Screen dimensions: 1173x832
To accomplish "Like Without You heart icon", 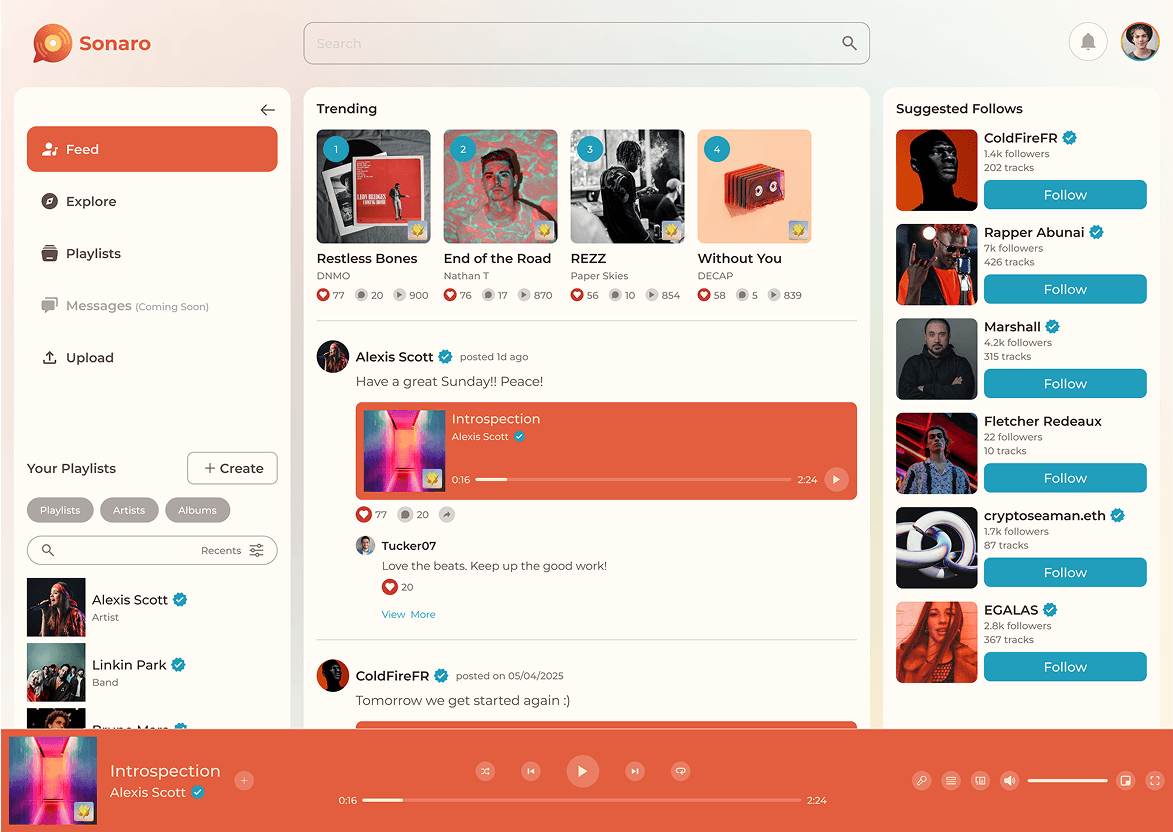I will coord(704,295).
